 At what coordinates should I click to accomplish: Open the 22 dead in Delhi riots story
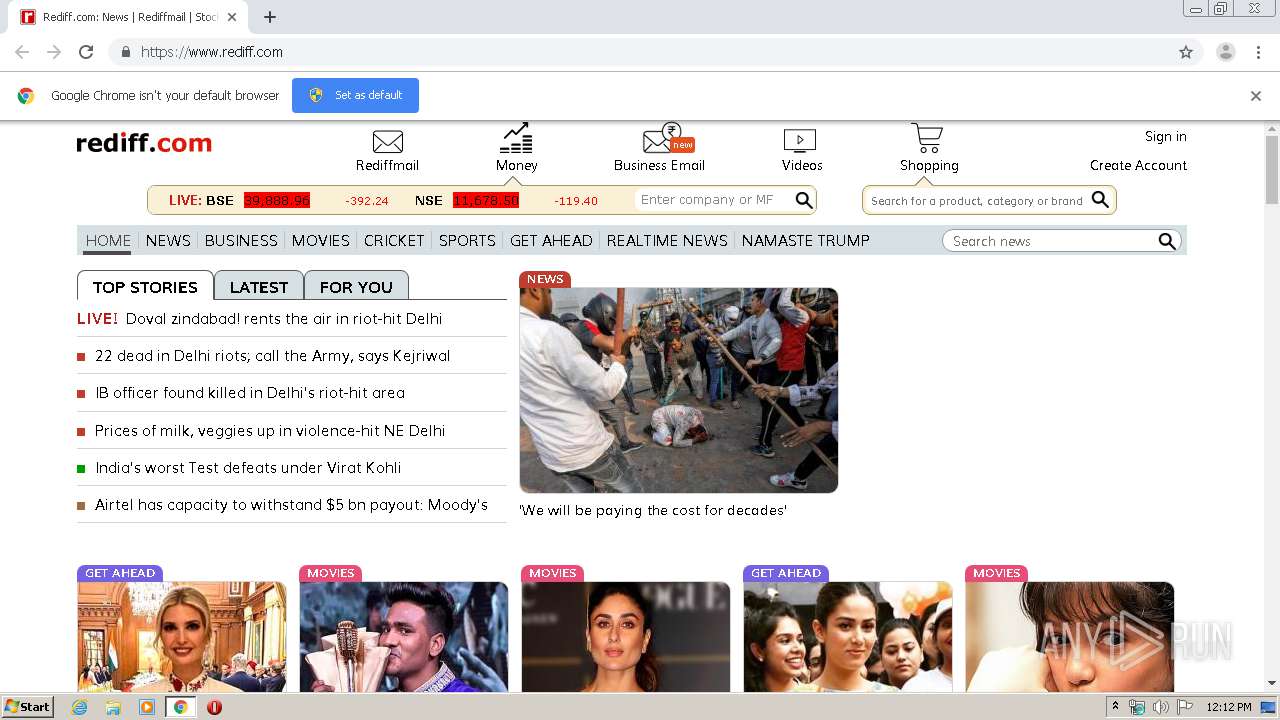point(272,355)
